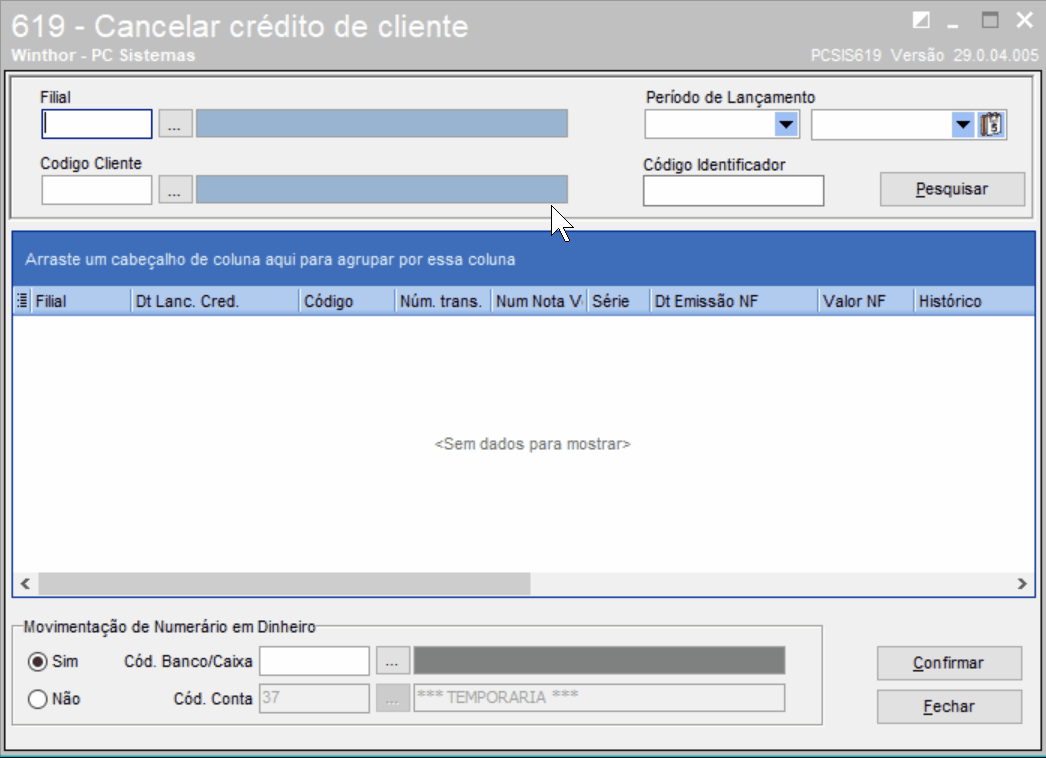Image resolution: width=1046 pixels, height=758 pixels.
Task: Click the grid column chooser icon beside Filial header
Action: click(22, 301)
